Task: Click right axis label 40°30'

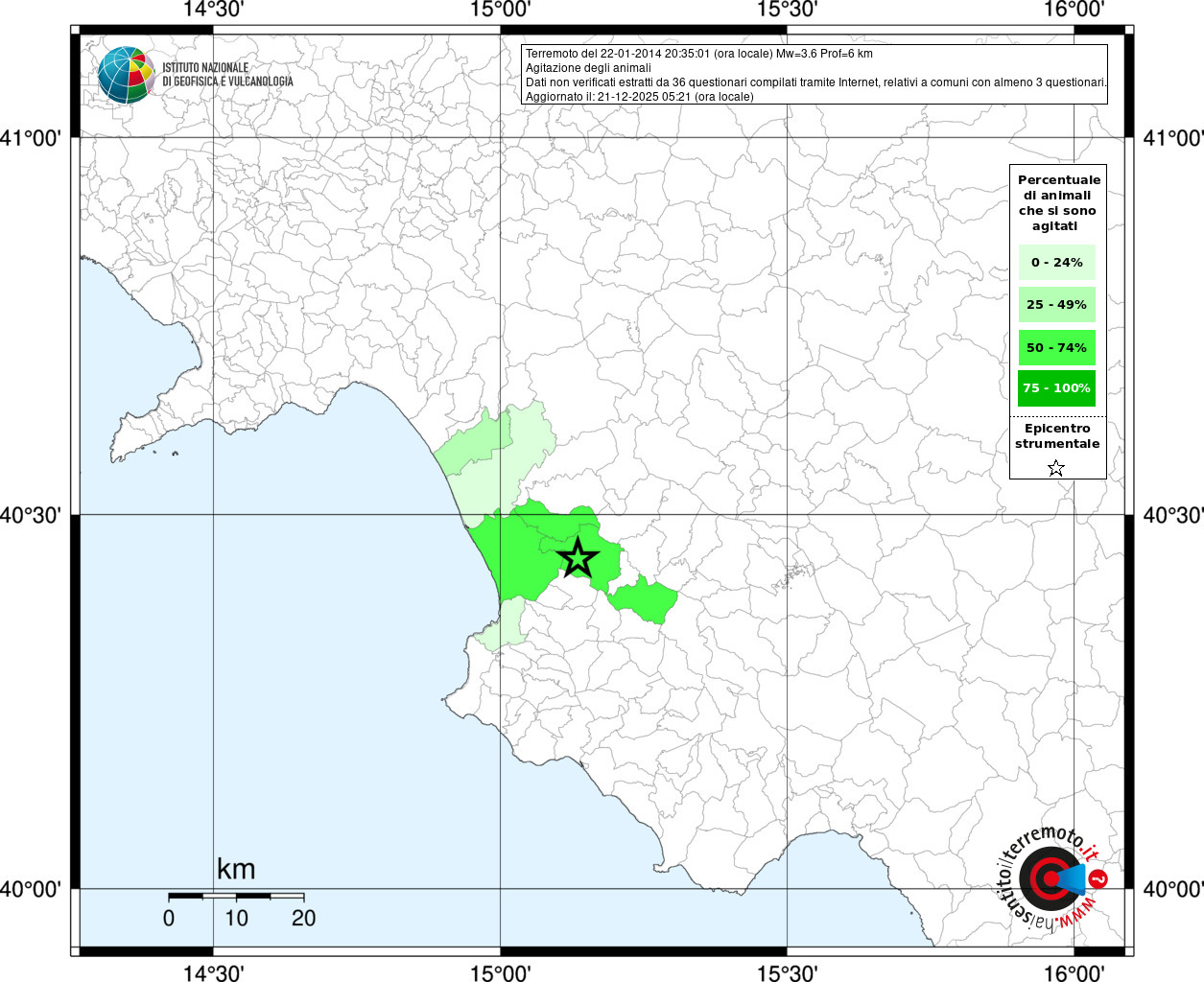Action: 1173,515
